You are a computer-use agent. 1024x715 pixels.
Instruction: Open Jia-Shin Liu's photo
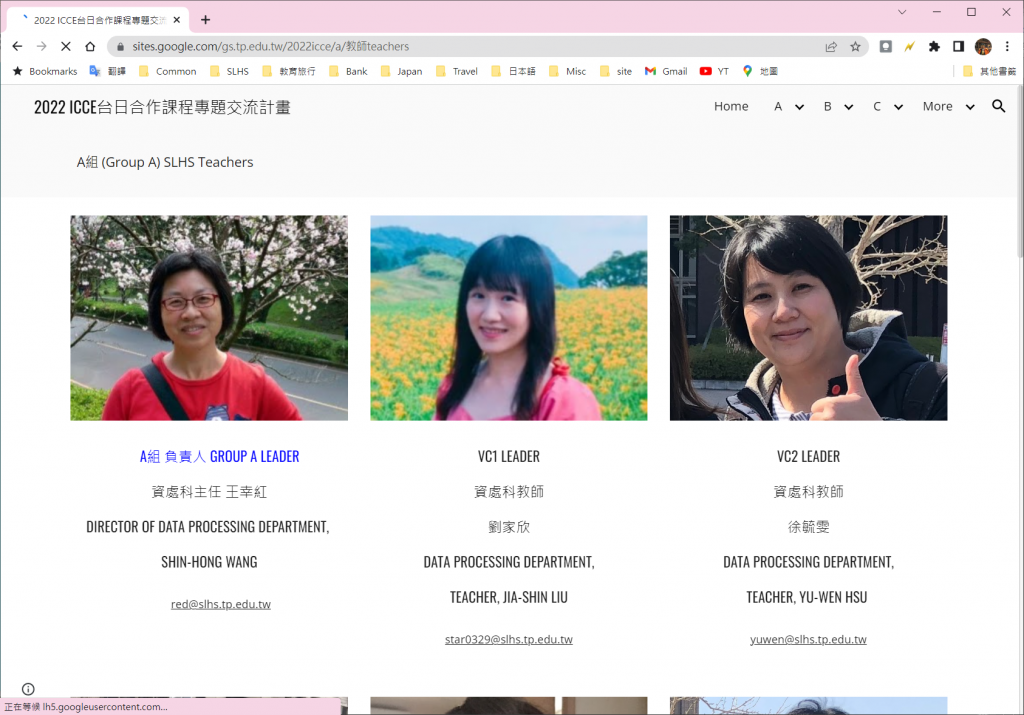coord(509,318)
